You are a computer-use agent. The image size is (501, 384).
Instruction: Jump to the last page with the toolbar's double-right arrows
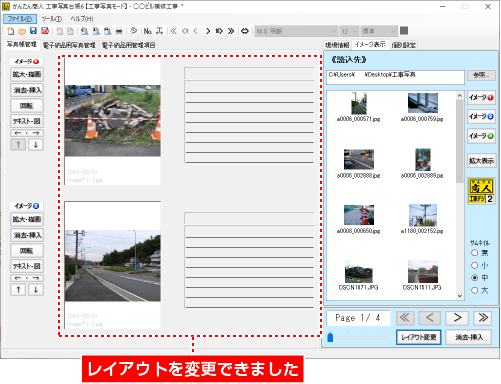point(231,31)
